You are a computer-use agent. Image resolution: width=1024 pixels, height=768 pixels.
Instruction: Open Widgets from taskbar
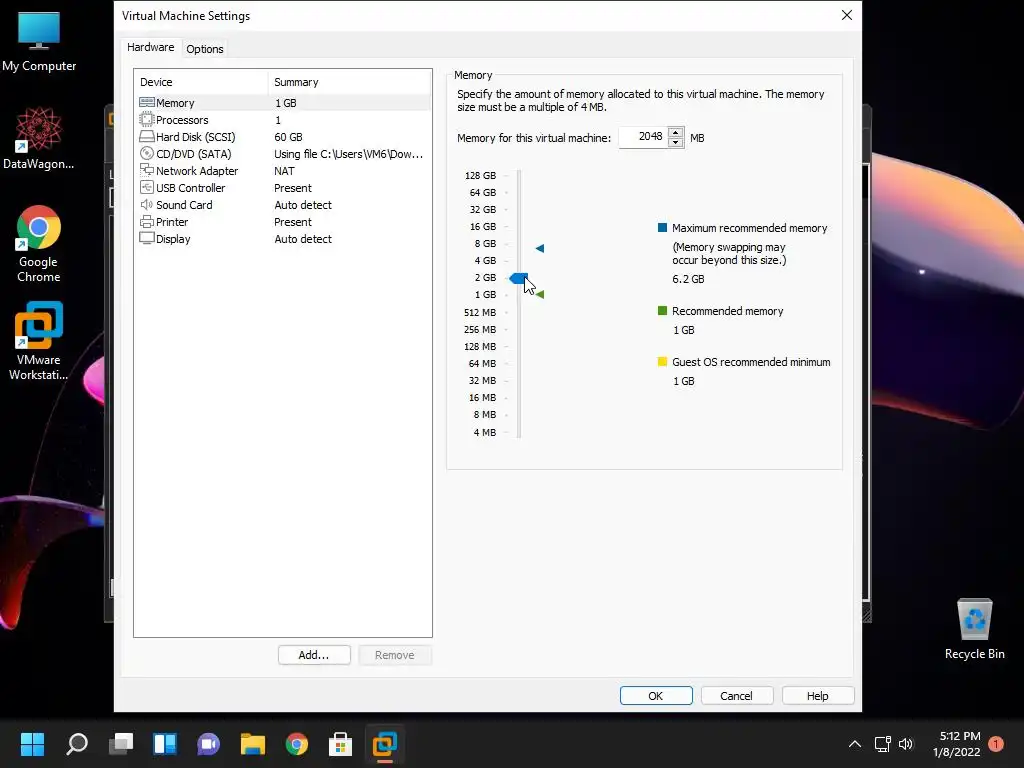click(x=165, y=744)
